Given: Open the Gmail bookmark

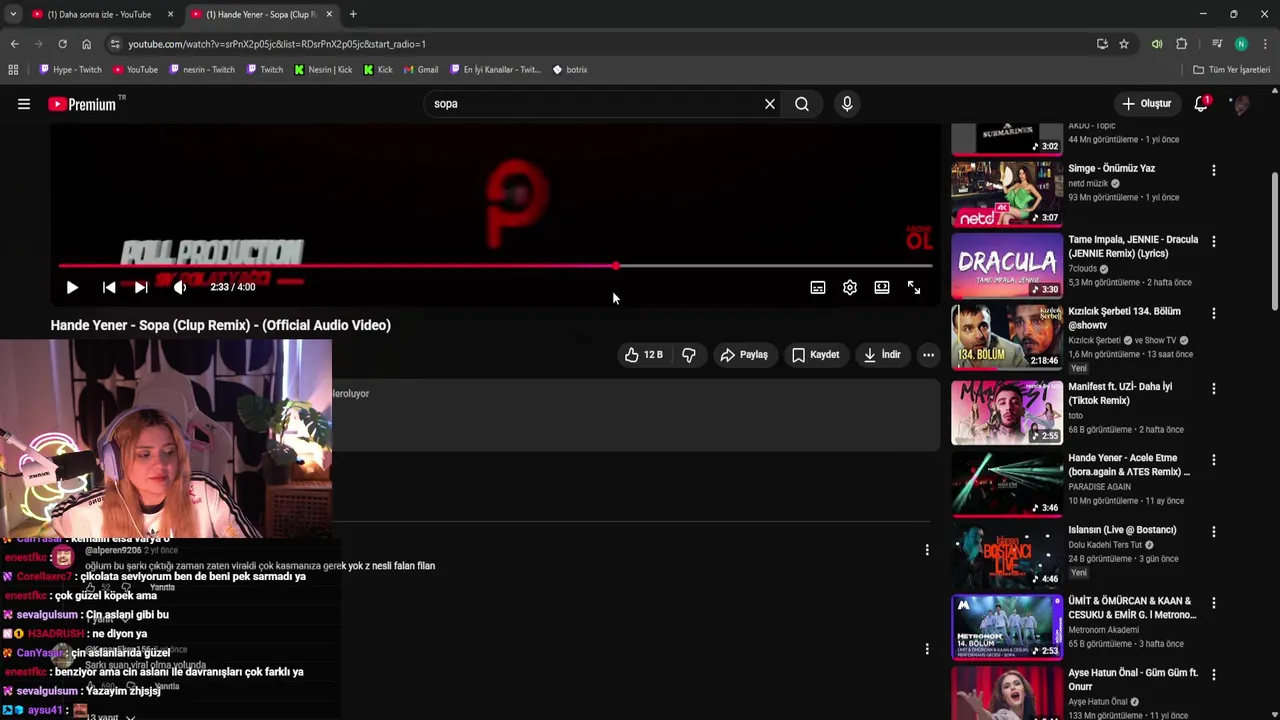Looking at the screenshot, I should click(421, 70).
